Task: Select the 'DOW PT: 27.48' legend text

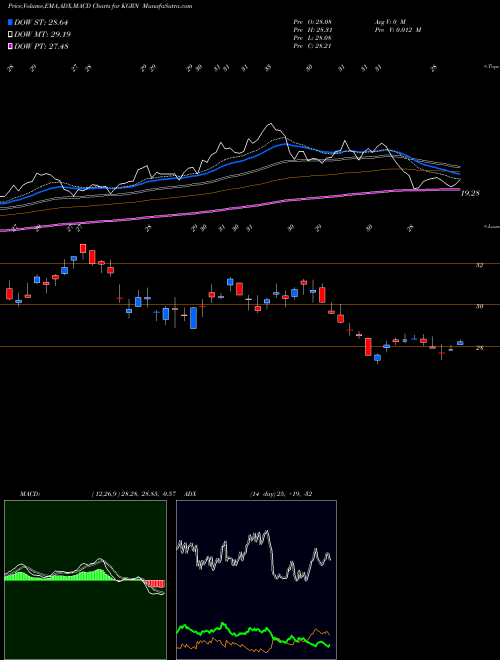Action: point(41,46)
